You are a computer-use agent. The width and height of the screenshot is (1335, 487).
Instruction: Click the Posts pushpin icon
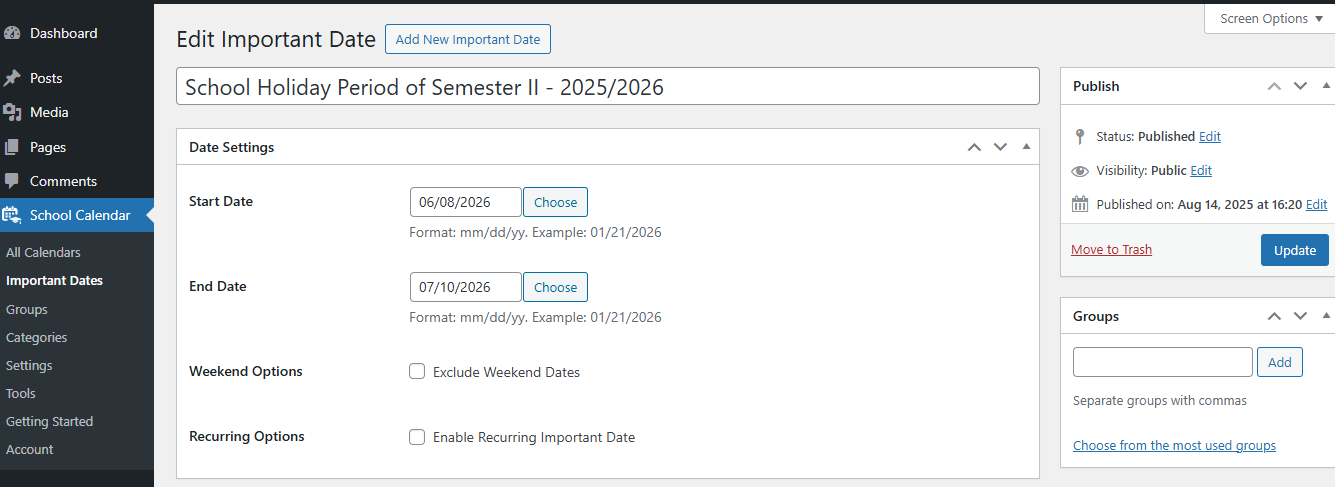pos(12,78)
